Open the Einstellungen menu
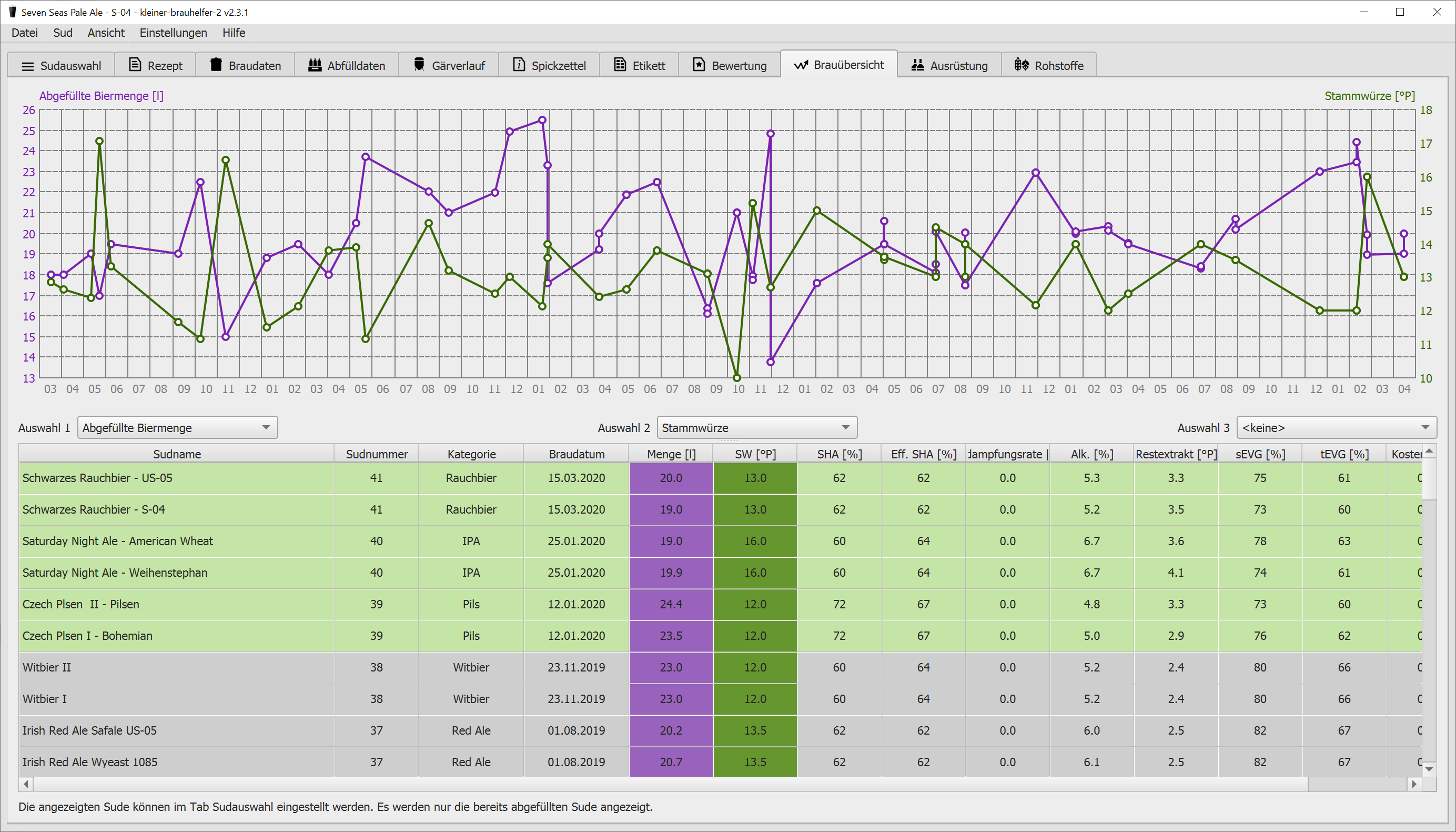The height and width of the screenshot is (832, 1456). 173,33
